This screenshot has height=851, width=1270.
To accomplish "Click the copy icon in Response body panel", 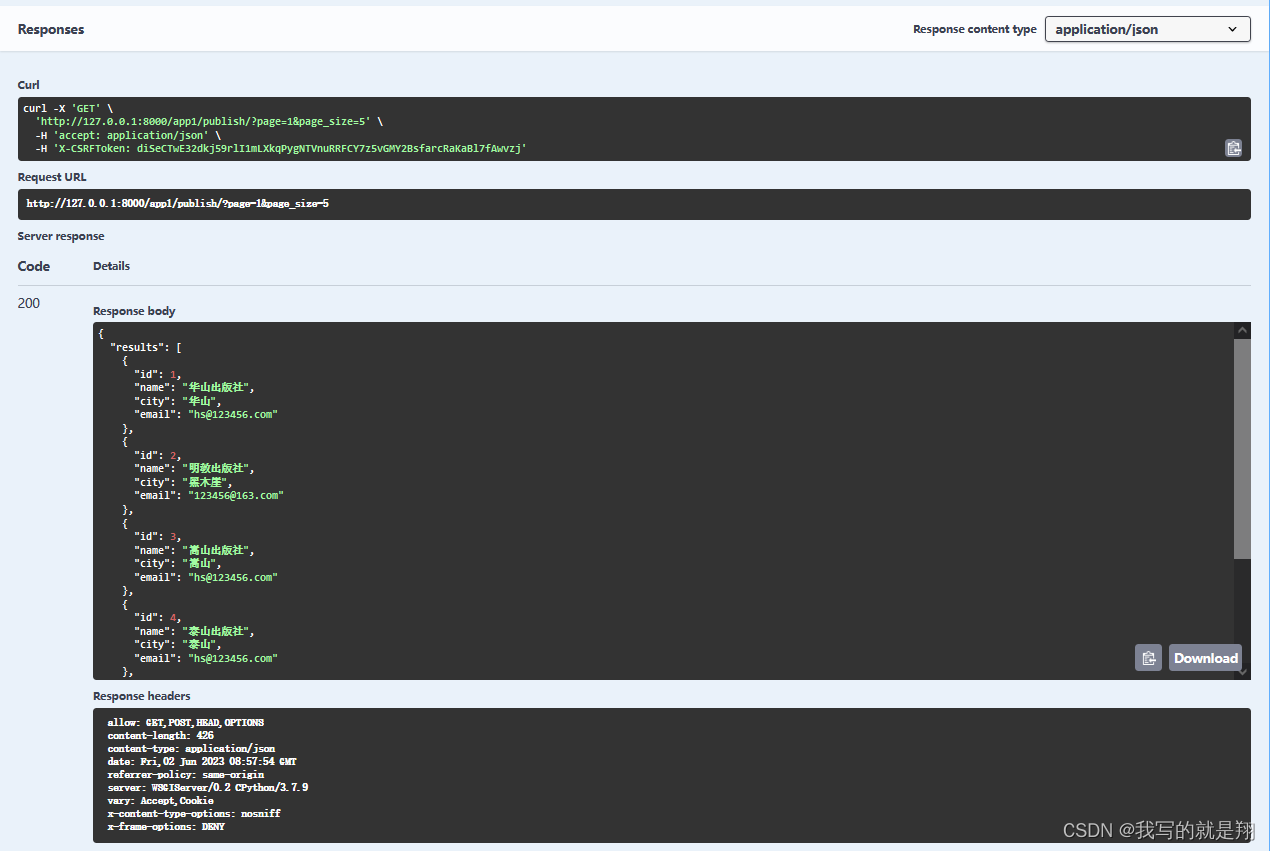I will (x=1148, y=657).
